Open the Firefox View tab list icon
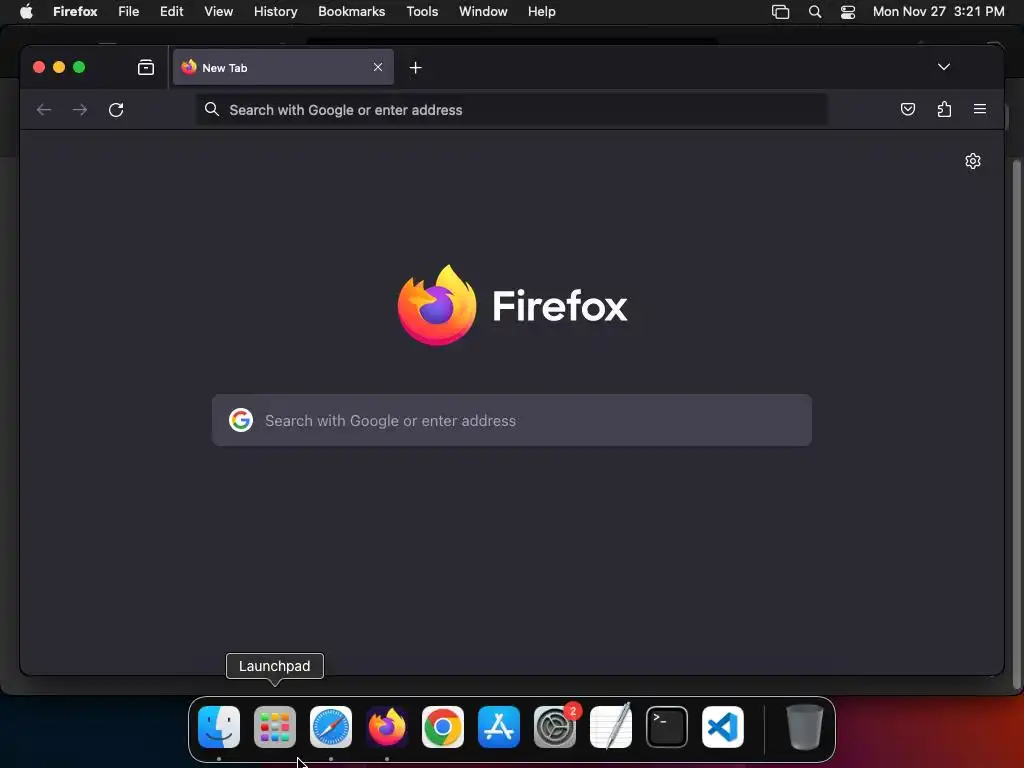Screen dimensions: 1024x768 tap(146, 67)
